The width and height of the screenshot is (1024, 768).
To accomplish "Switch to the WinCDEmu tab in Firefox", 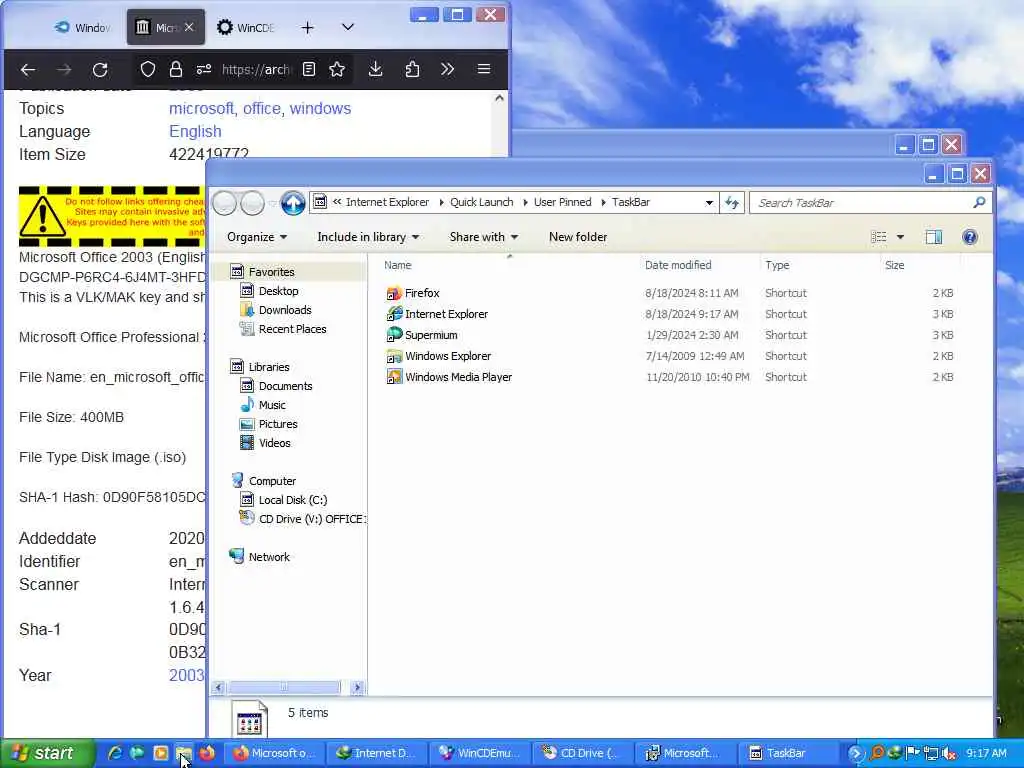I will tap(246, 27).
